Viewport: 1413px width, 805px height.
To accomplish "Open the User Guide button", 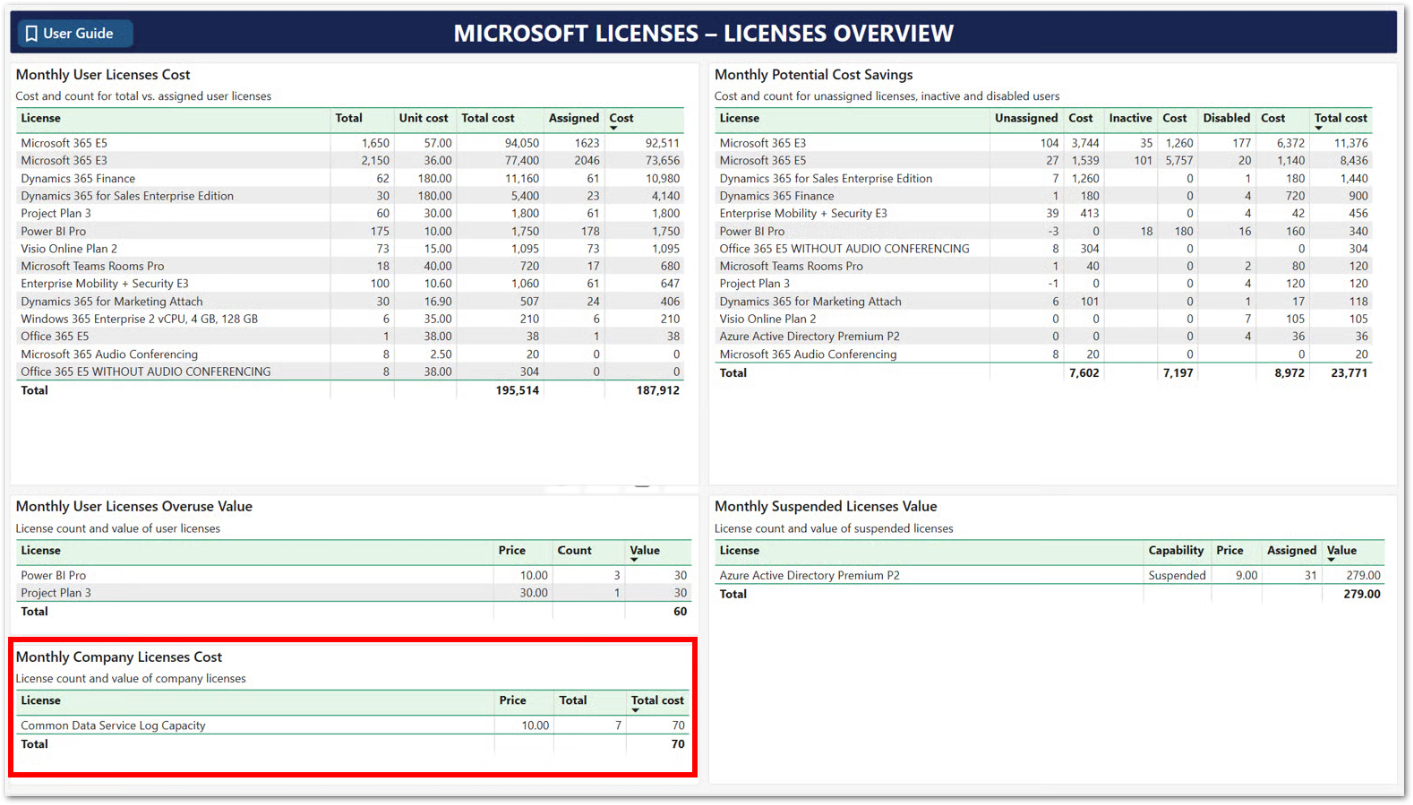I will pos(76,34).
